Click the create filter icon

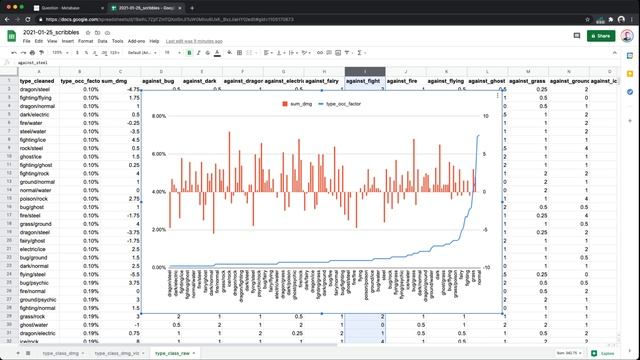pyautogui.click(x=348, y=53)
